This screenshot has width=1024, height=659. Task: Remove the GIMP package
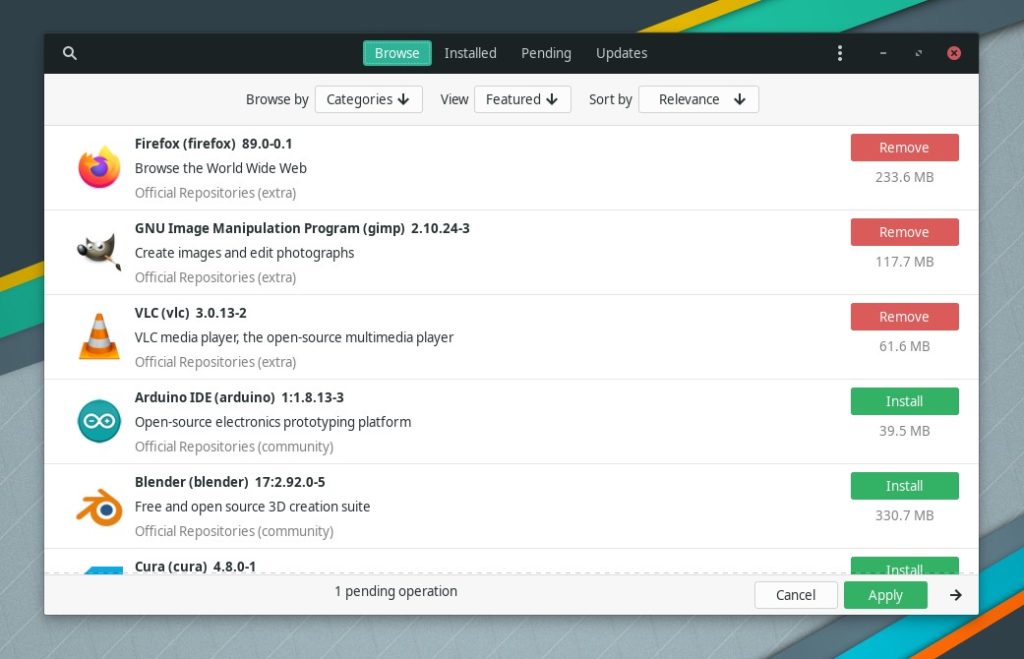[904, 232]
